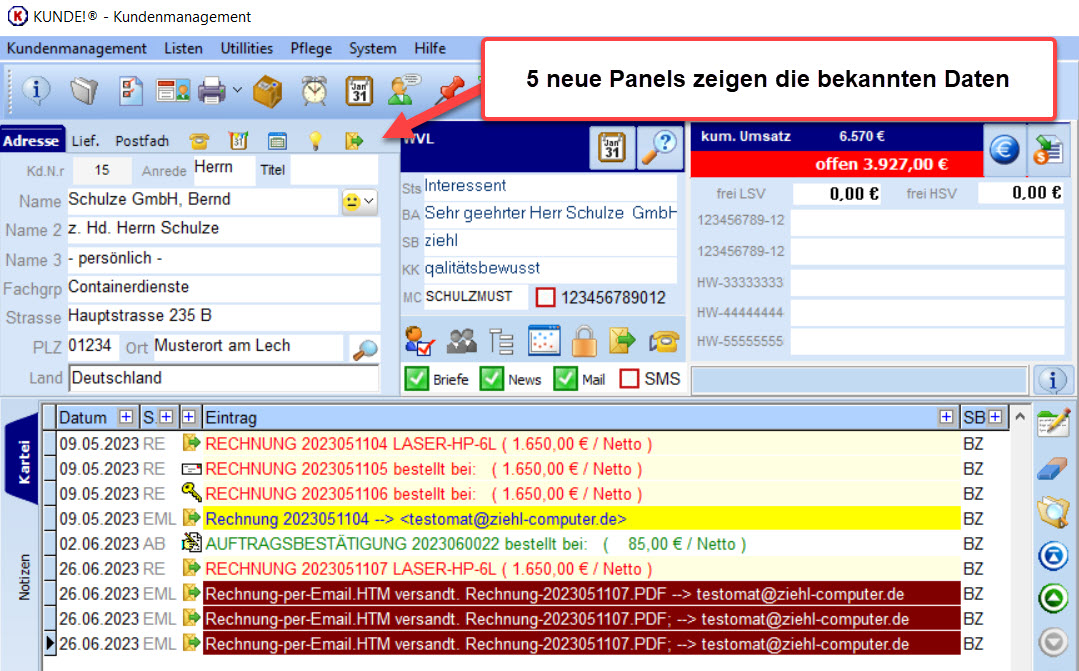Uncheck the Briefe checkbox

tap(416, 379)
